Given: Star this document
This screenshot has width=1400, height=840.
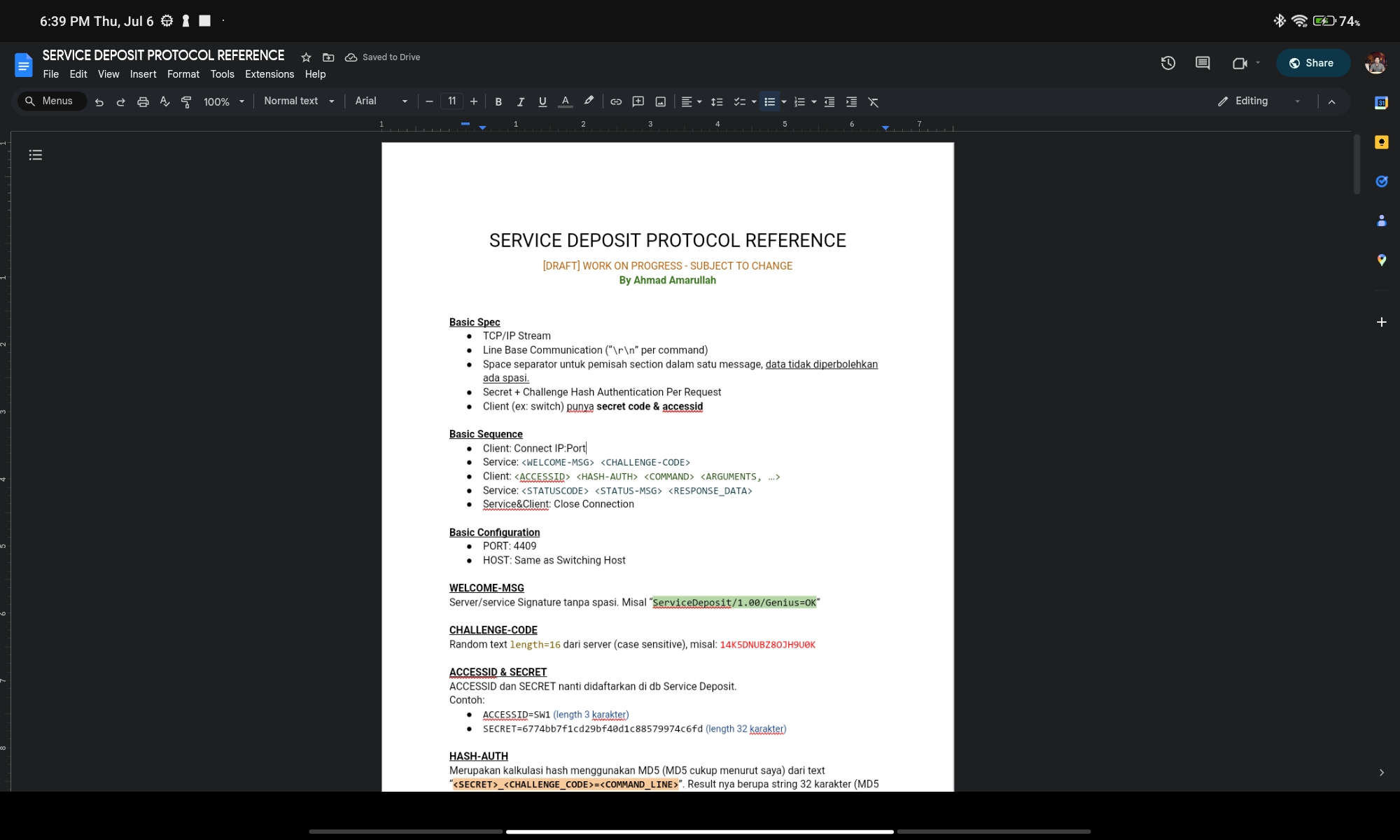Looking at the screenshot, I should coord(306,57).
